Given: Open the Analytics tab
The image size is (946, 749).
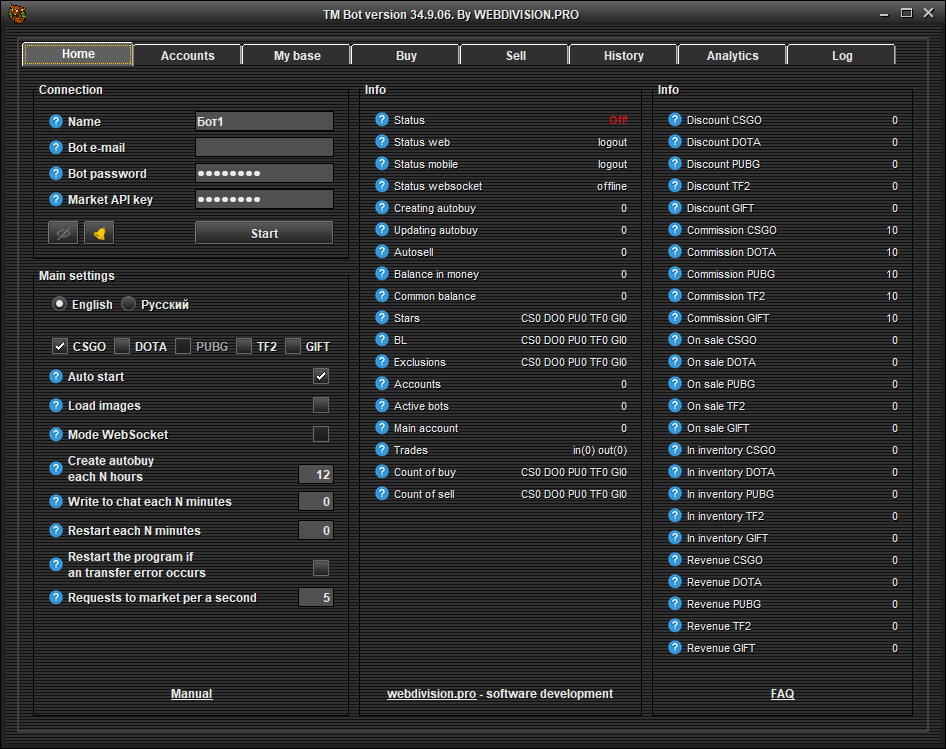Looking at the screenshot, I should click(x=732, y=56).
